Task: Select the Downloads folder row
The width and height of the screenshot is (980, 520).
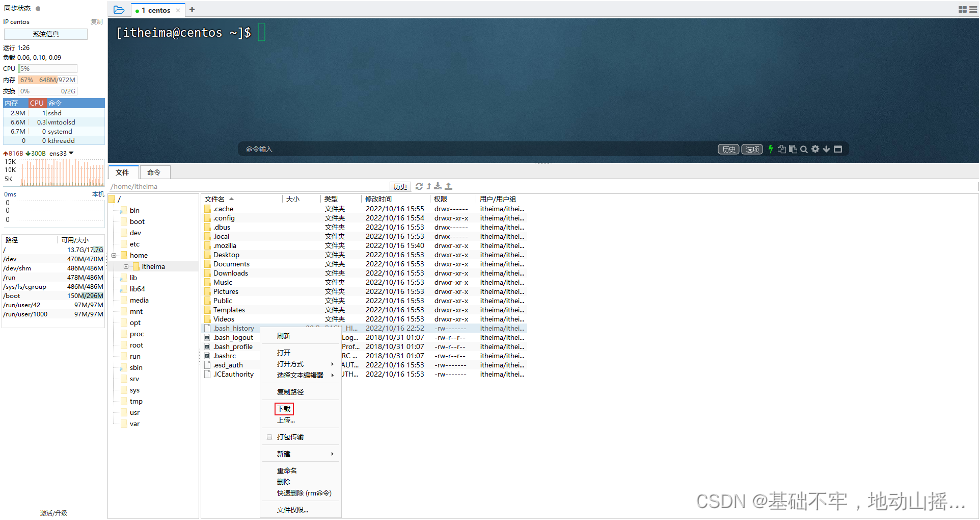Action: pyautogui.click(x=364, y=273)
